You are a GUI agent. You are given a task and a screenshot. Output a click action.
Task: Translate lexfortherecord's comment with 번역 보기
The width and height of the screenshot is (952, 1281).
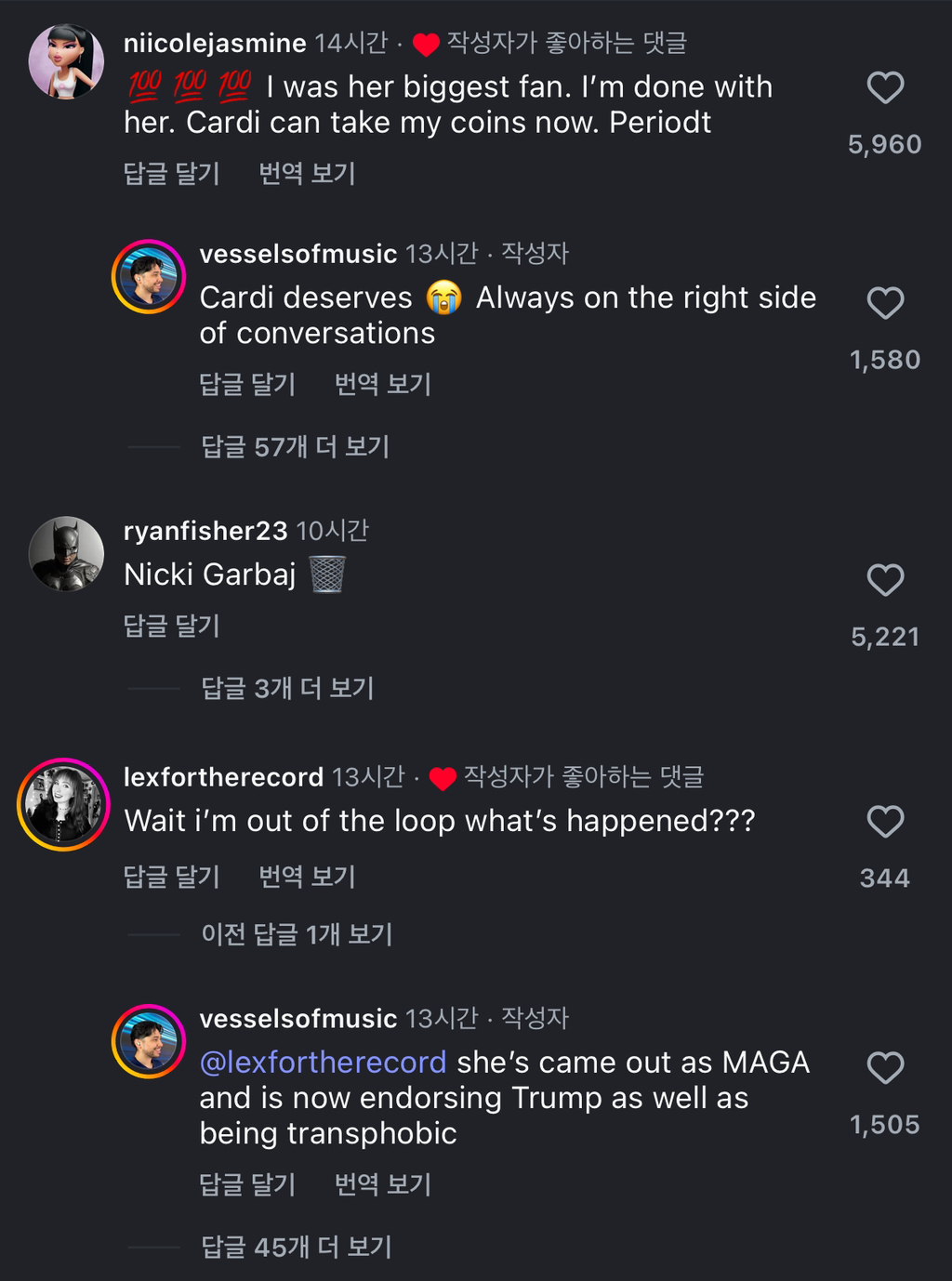click(x=307, y=877)
